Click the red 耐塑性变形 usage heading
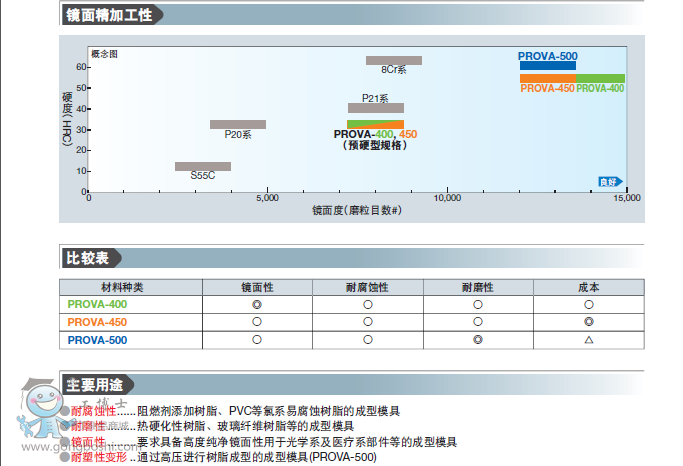Screen dimensions: 683x466 pos(99,457)
